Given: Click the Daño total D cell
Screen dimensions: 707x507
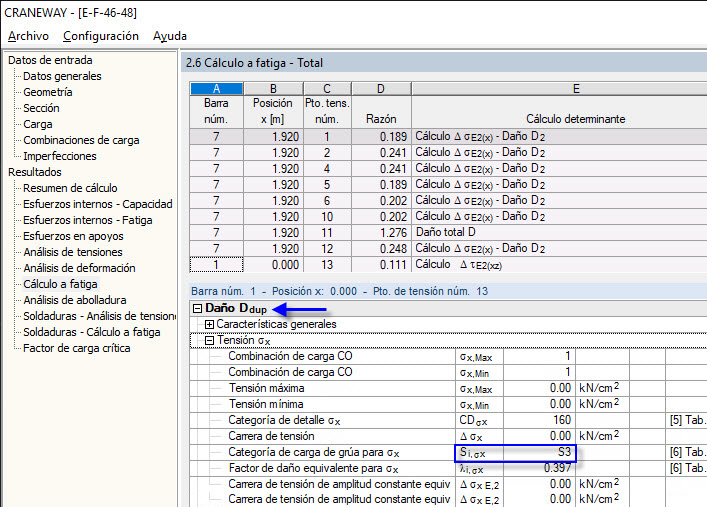Looking at the screenshot, I should click(559, 233).
